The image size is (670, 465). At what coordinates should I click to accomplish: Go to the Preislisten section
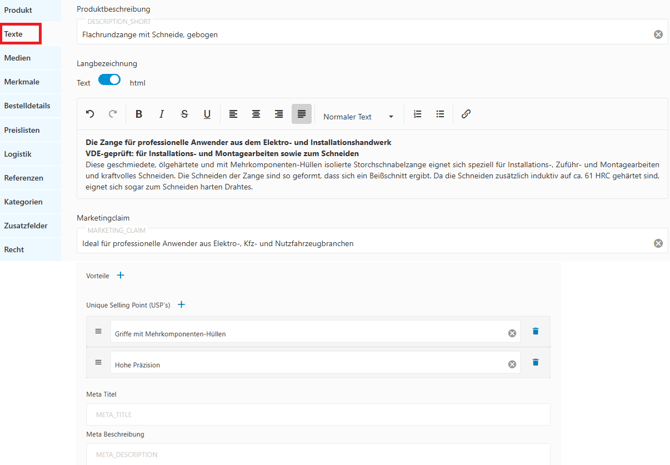(x=22, y=130)
